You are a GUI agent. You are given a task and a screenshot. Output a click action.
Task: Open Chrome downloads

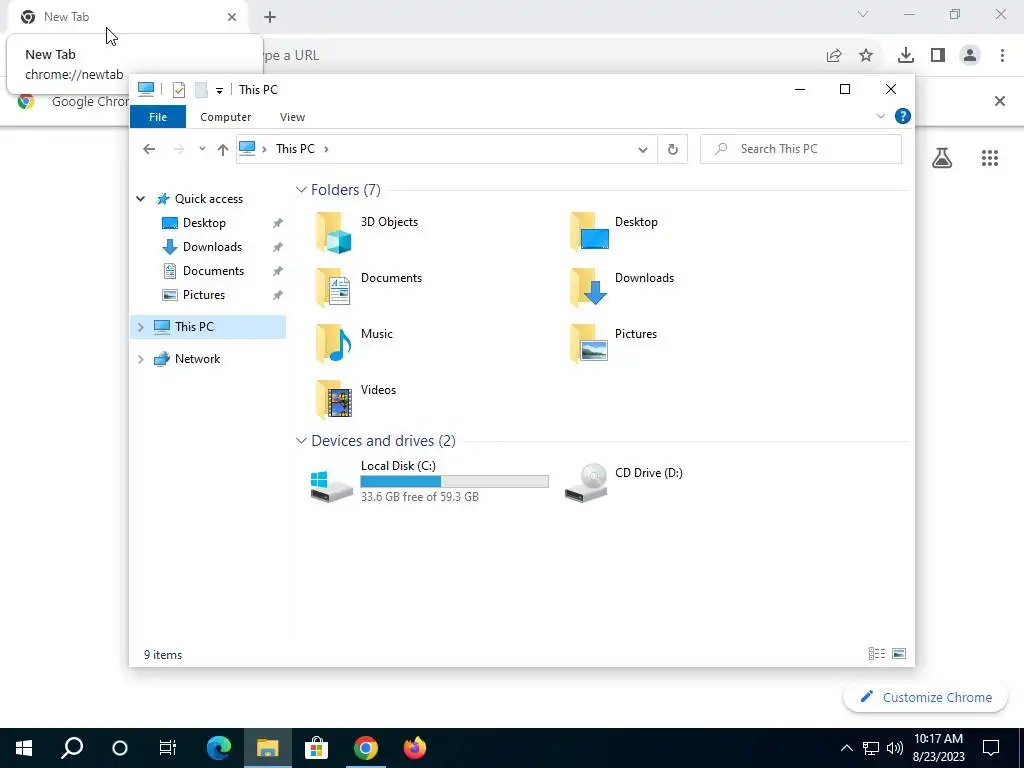906,56
